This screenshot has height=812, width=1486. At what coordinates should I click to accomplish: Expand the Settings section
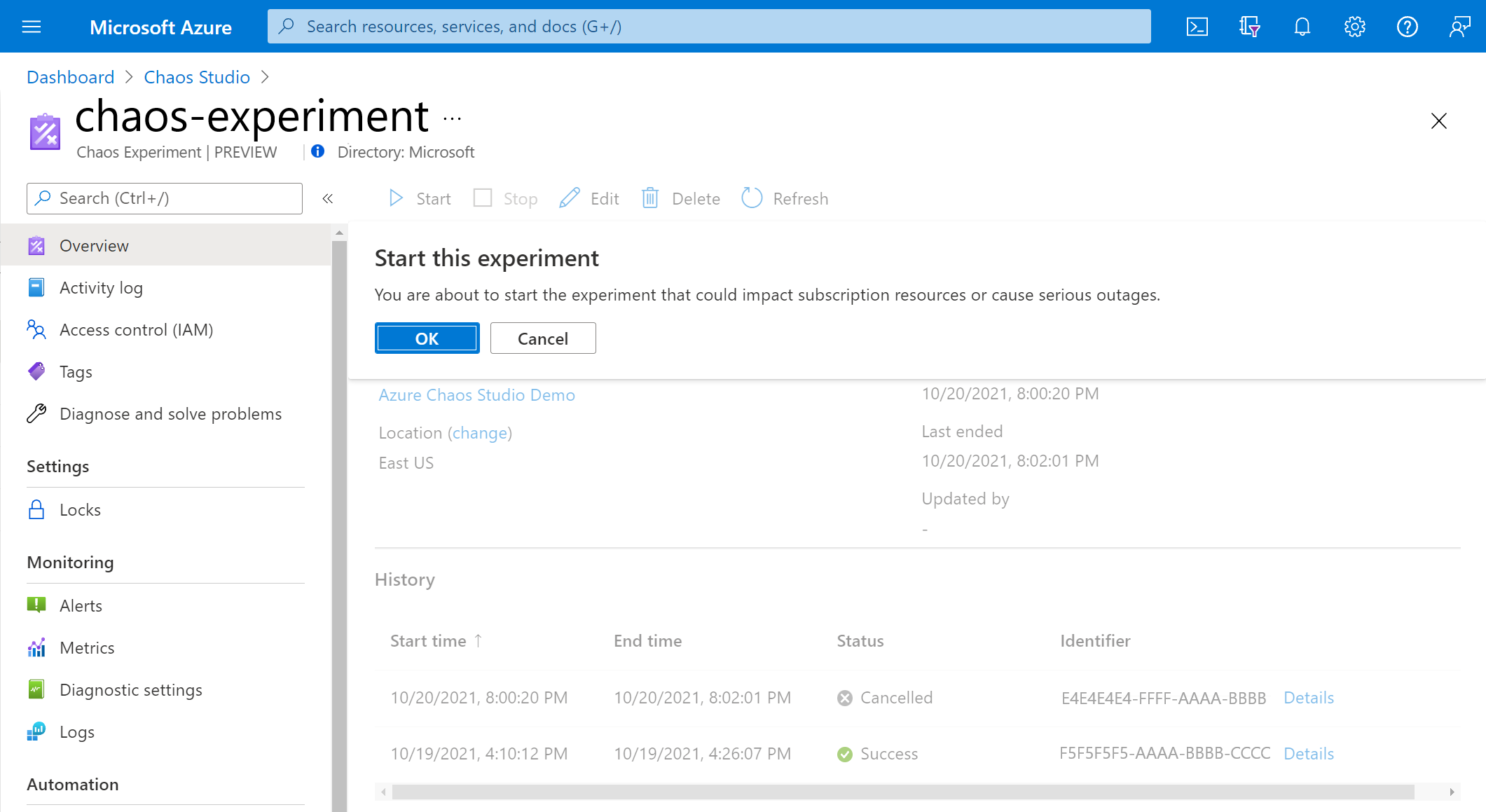[56, 465]
